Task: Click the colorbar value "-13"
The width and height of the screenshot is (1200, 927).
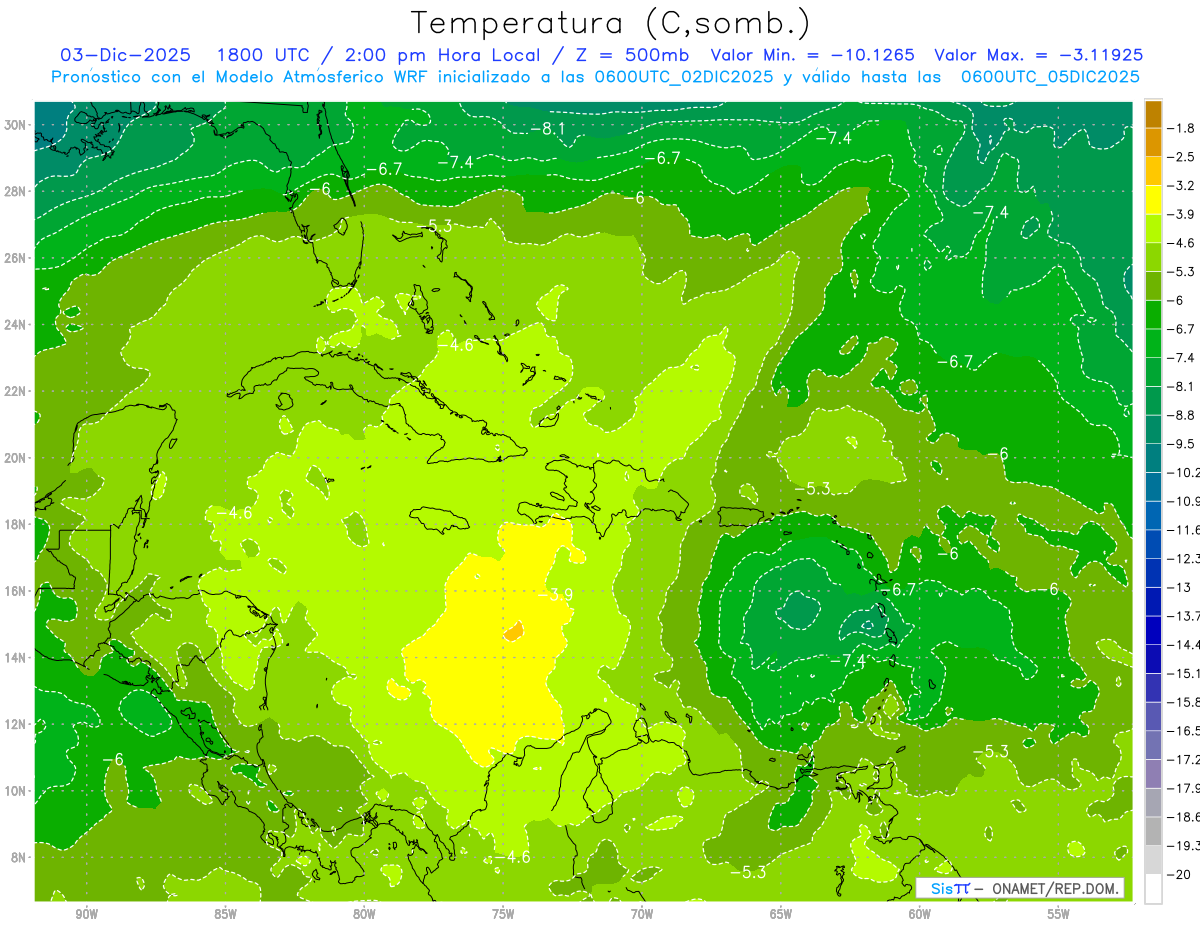Action: point(1179,587)
